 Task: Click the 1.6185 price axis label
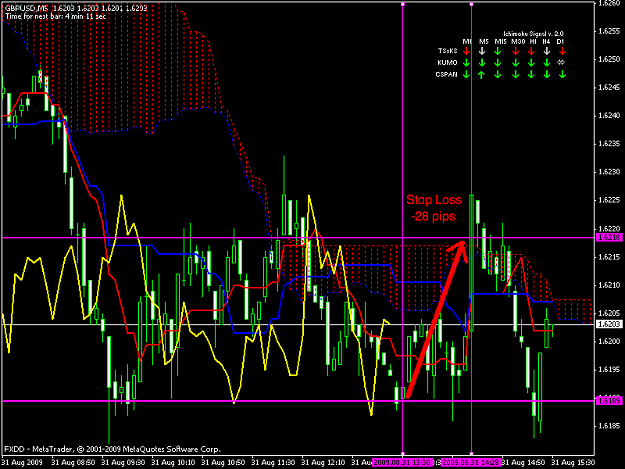(x=609, y=426)
